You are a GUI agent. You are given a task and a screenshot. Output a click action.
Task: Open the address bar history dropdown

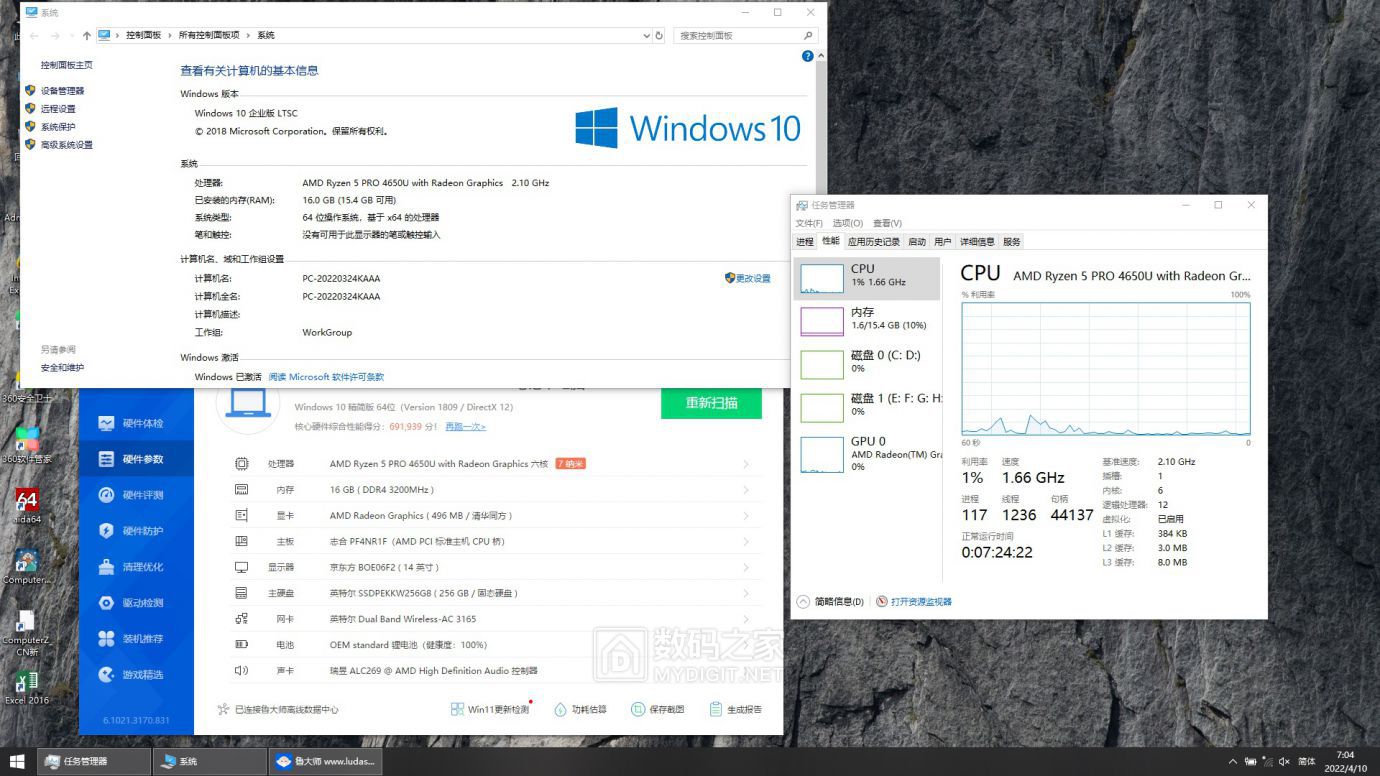[646, 35]
